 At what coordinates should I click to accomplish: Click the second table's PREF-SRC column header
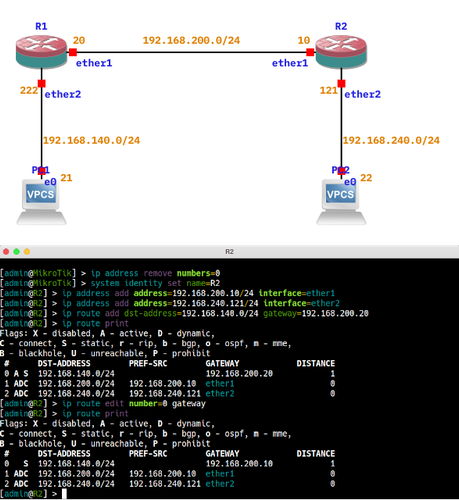tap(148, 454)
